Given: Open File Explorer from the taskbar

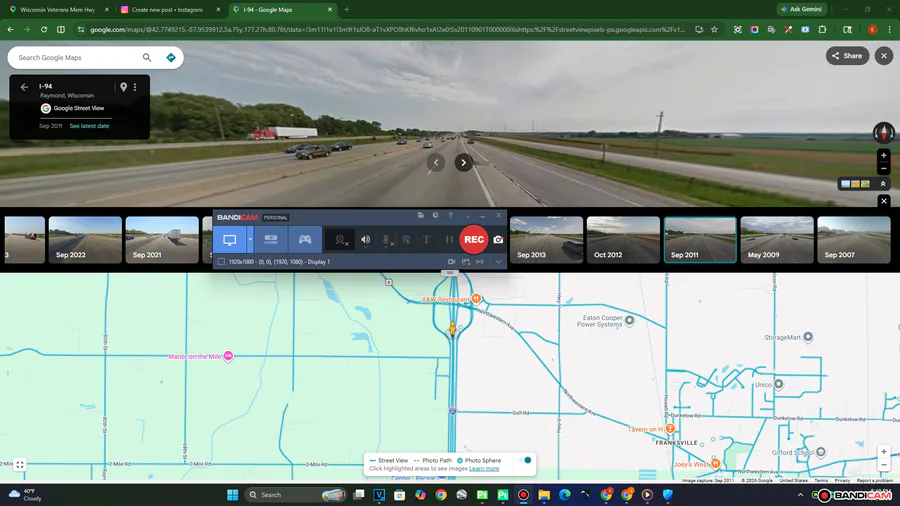Looking at the screenshot, I should pyautogui.click(x=544, y=495).
